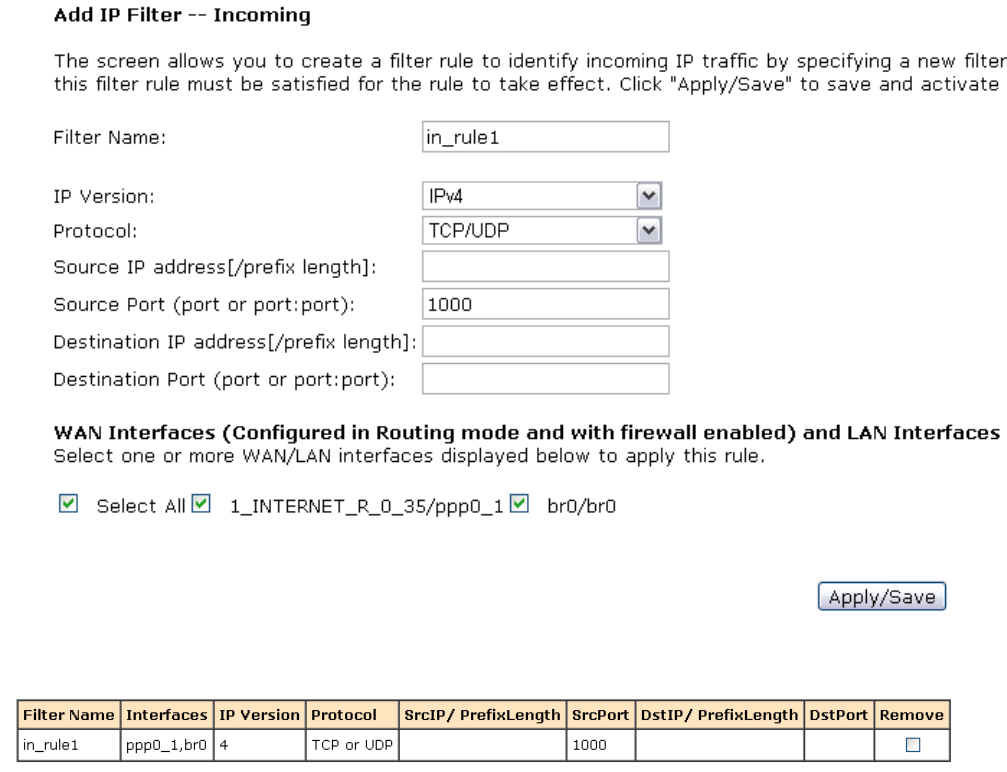Uncheck the br0/br0 interface checkbox

point(519,504)
